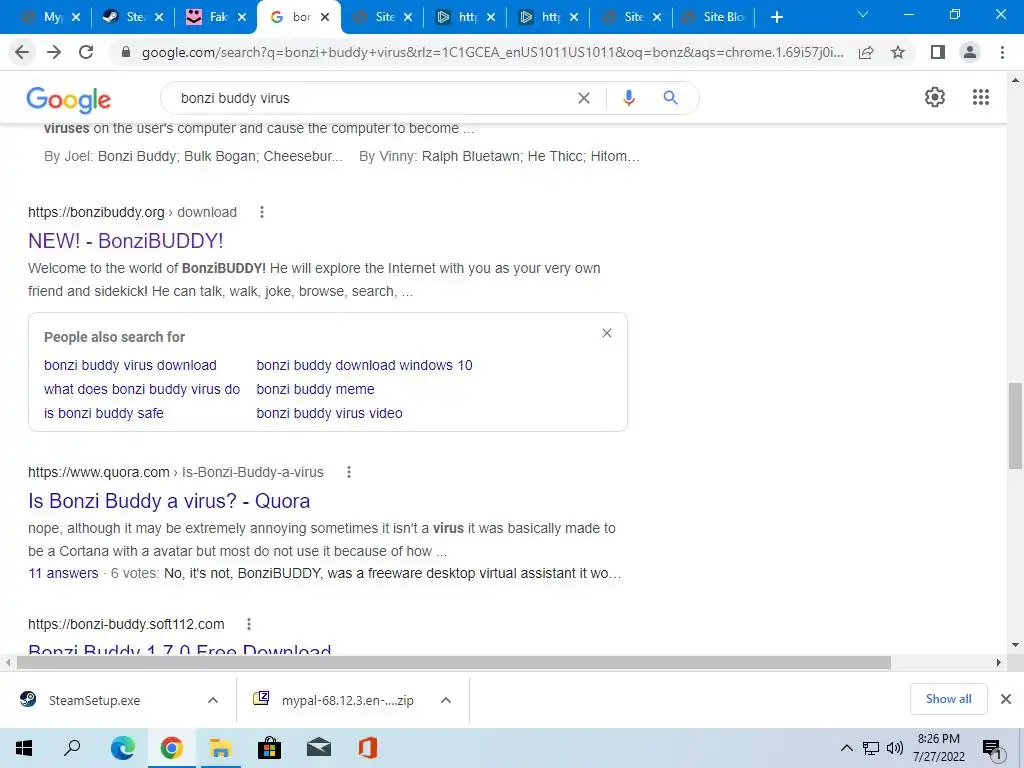The image size is (1024, 768).
Task: Expand SteamSetup.exe download options
Action: pyautogui.click(x=213, y=700)
